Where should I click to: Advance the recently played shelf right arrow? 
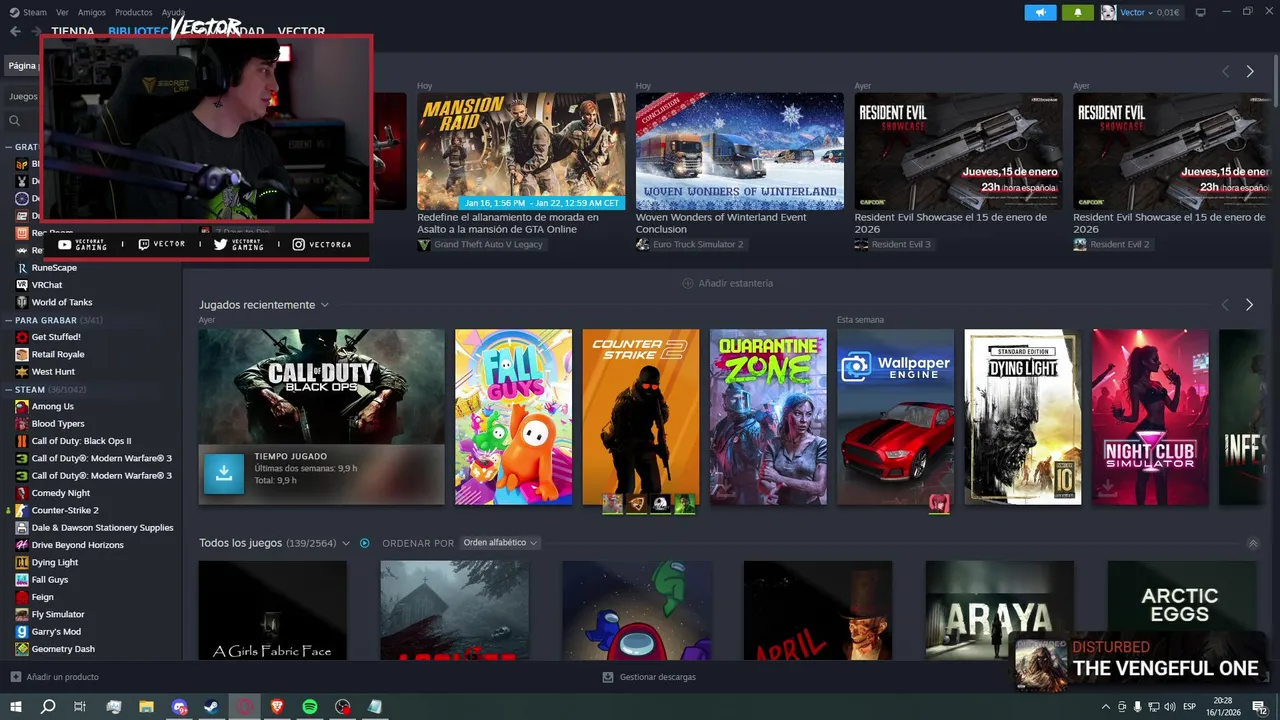tap(1249, 304)
